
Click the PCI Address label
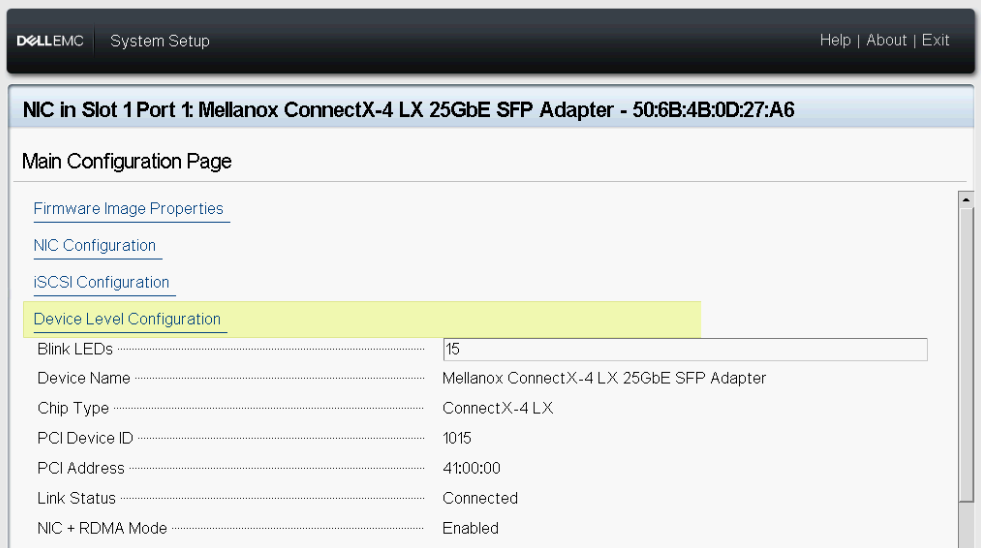coord(81,468)
